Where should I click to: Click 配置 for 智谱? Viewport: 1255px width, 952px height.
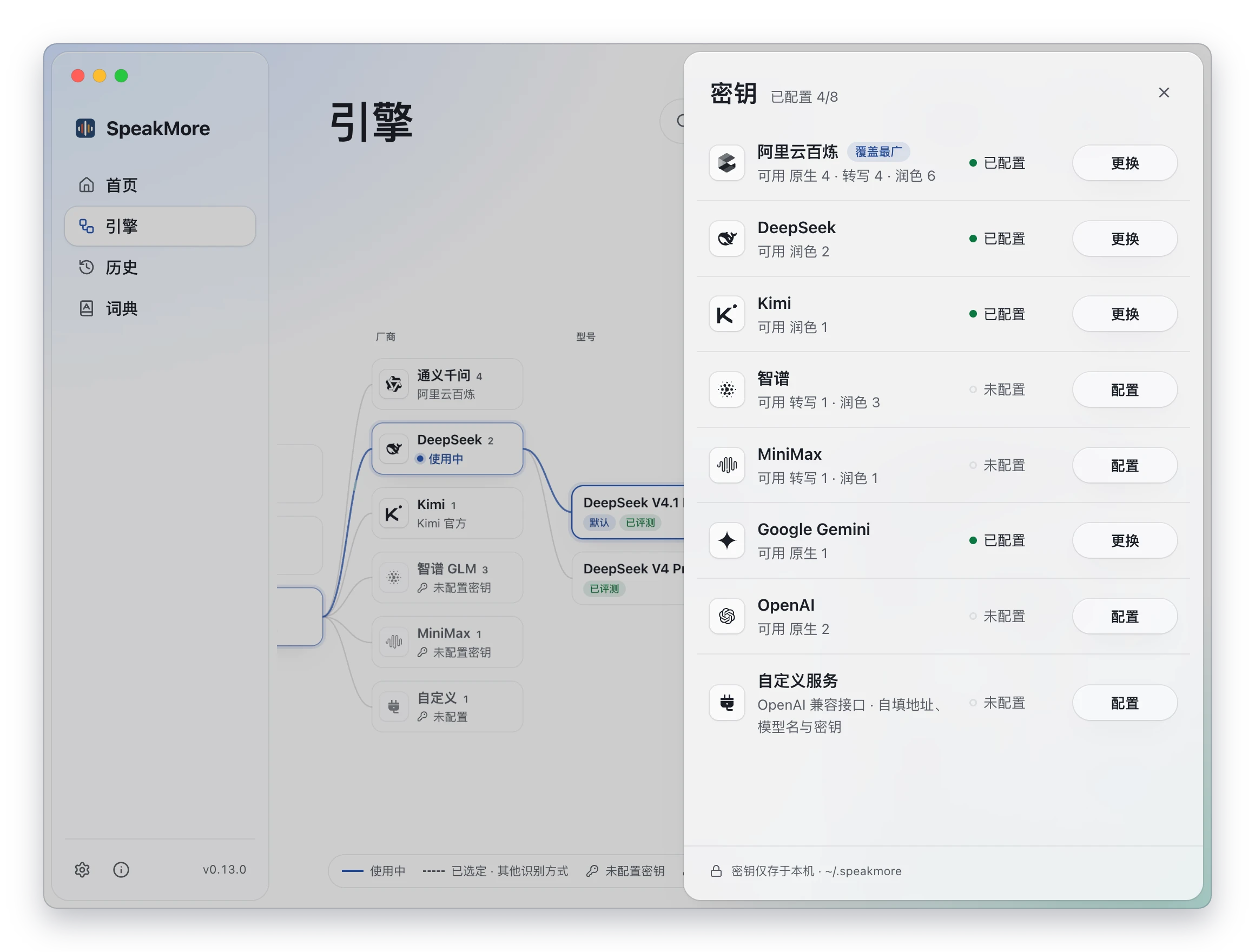[1124, 389]
